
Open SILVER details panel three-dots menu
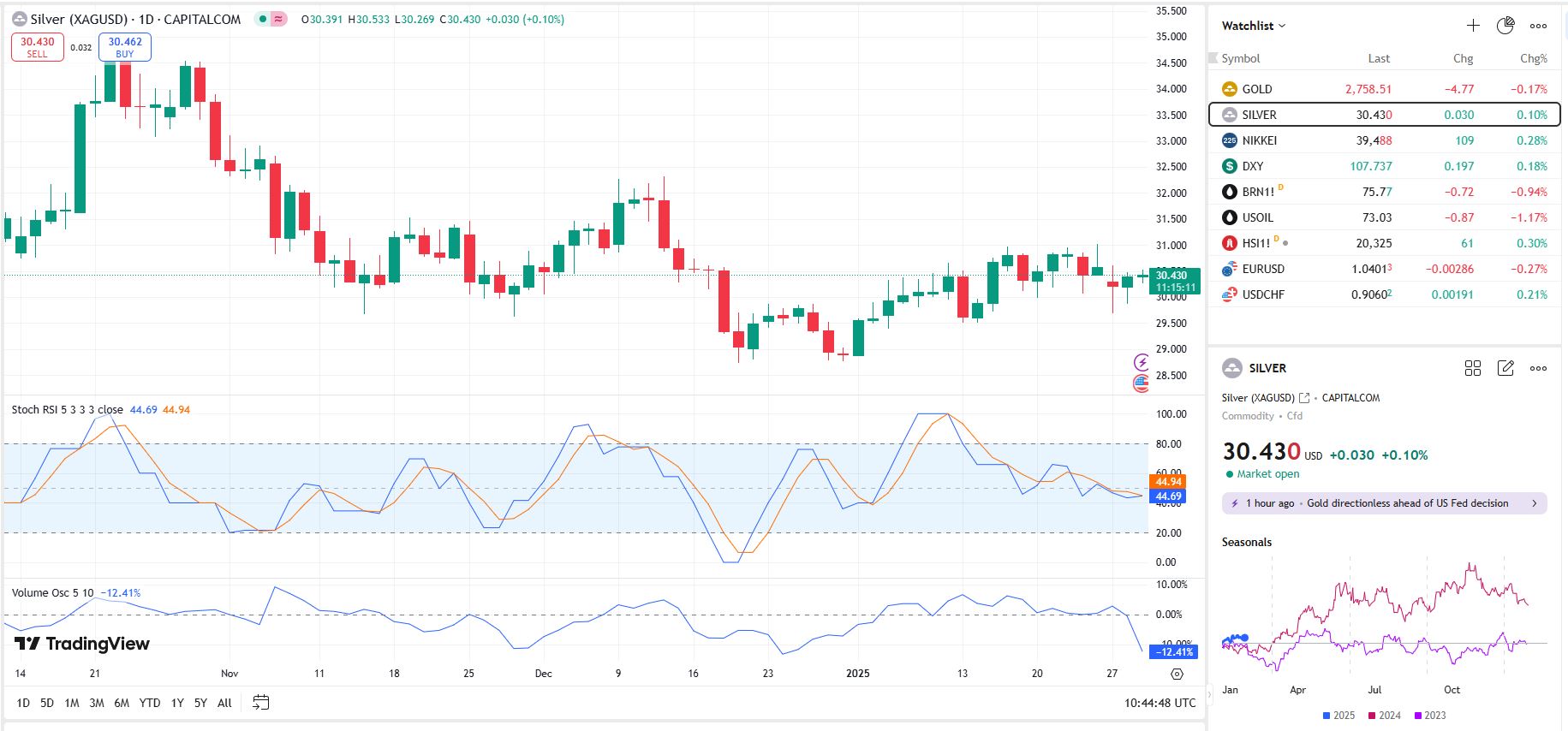click(1538, 368)
